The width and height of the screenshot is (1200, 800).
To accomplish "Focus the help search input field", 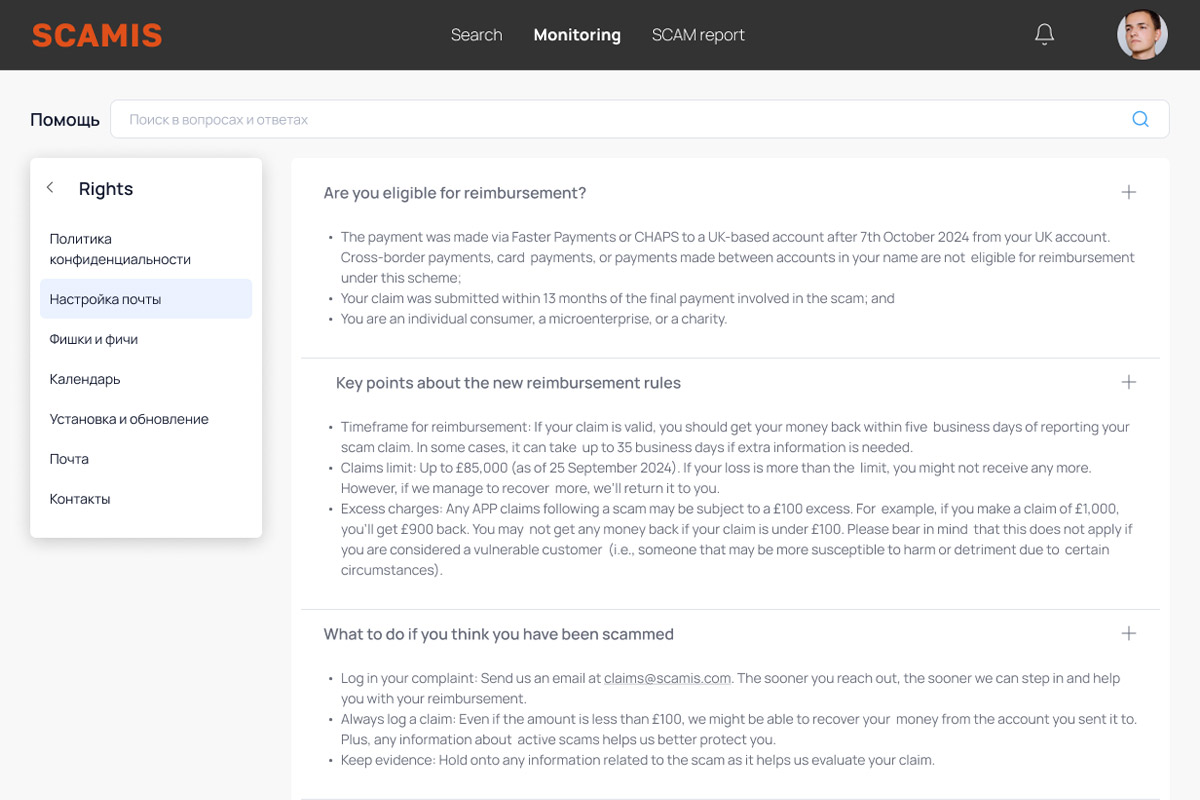I will pos(620,119).
